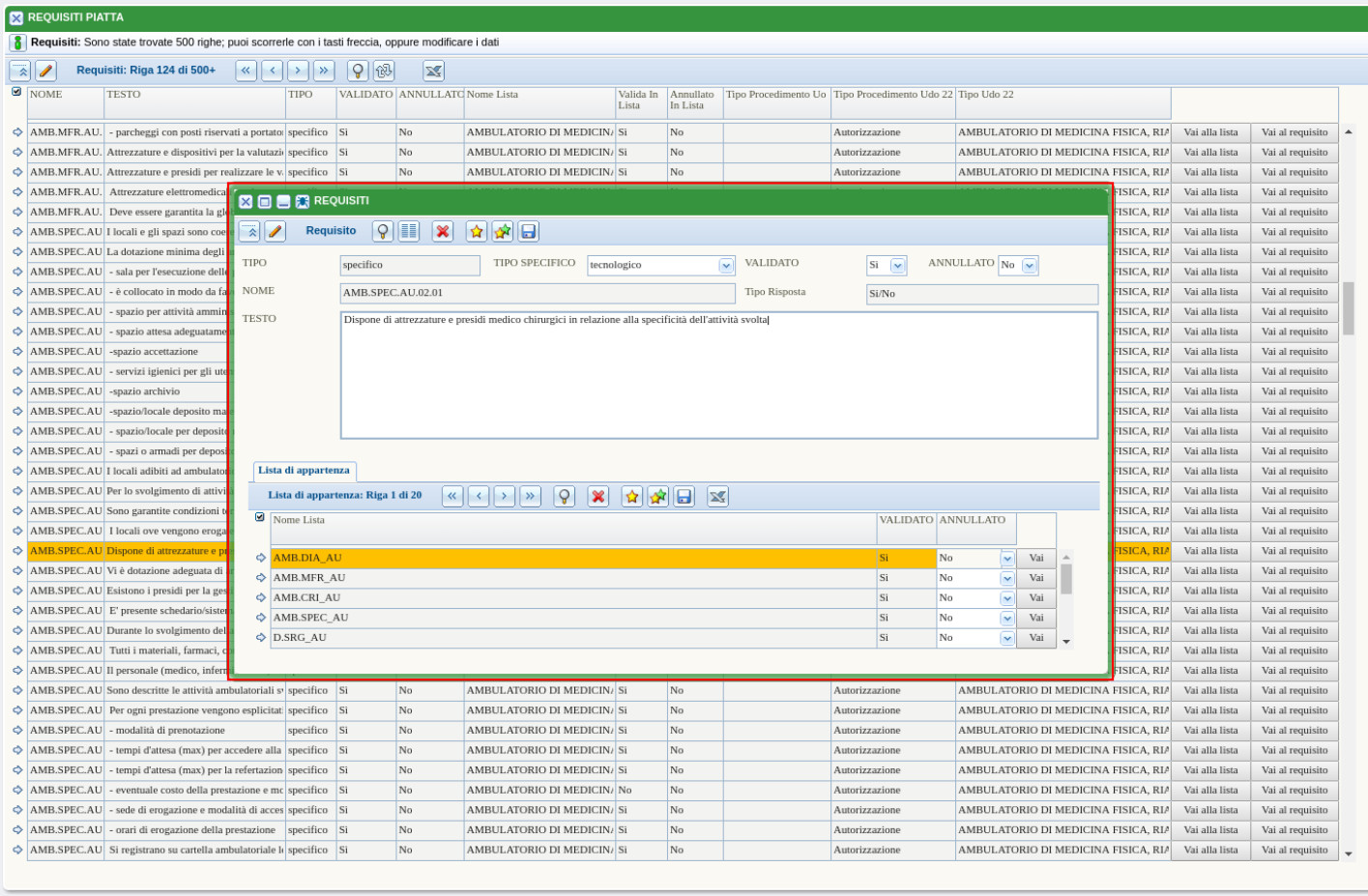Viewport: 1368px width, 896px height.
Task: Click the Vai button for AMB.SPEC_AU list
Action: (x=1035, y=618)
